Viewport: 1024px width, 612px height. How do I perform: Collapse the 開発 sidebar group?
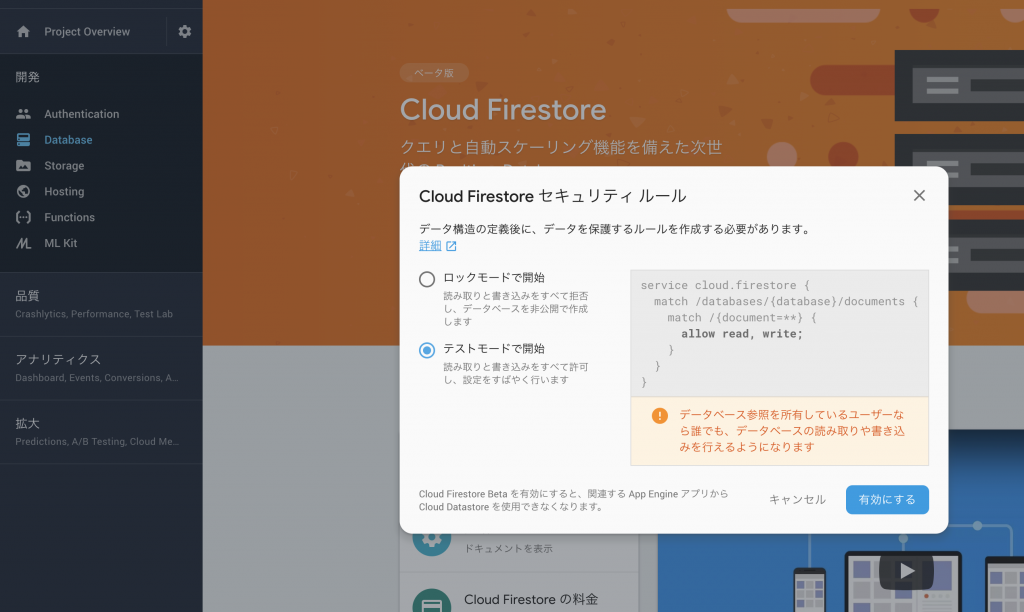27,77
